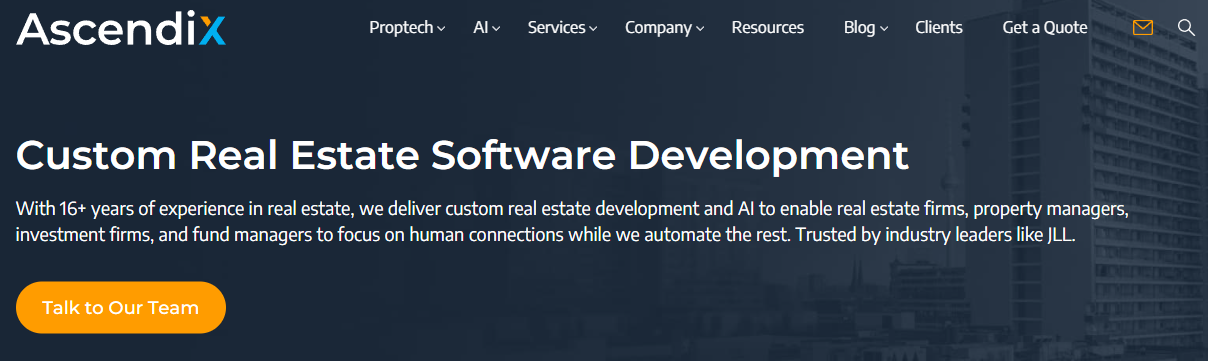Open the Blog menu item

point(859,28)
